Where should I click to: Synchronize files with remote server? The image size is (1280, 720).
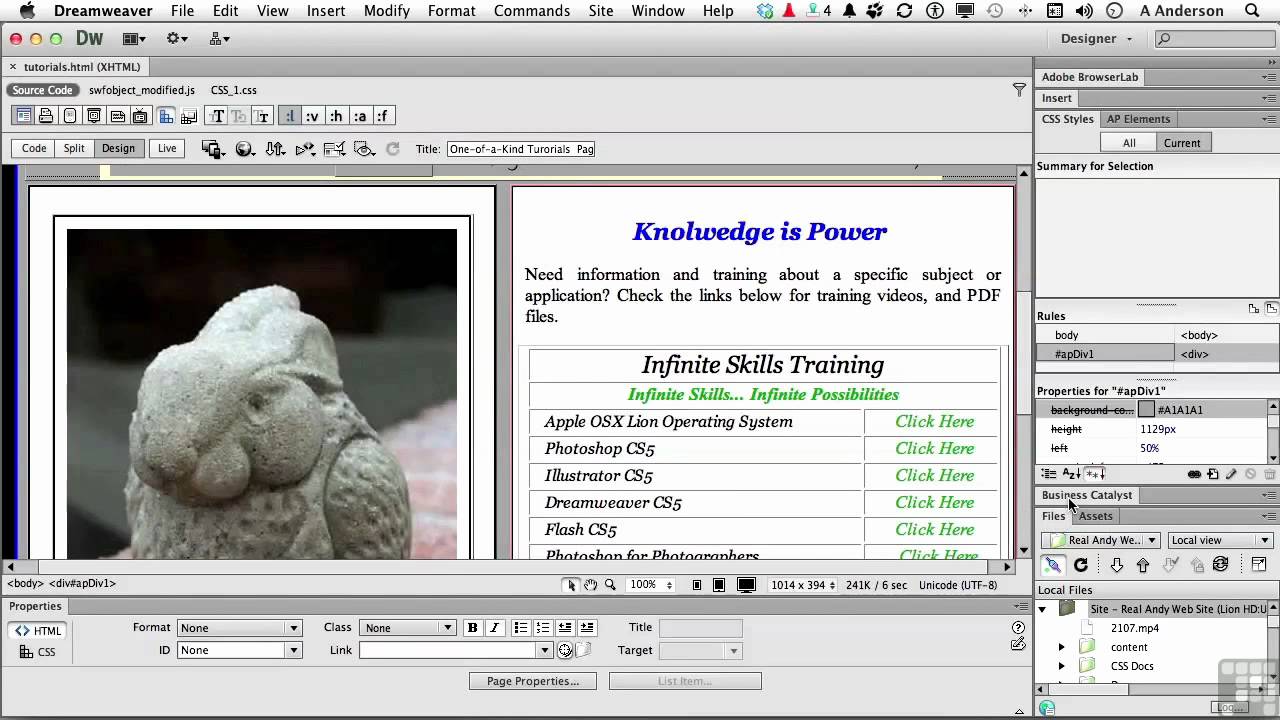coord(1220,565)
